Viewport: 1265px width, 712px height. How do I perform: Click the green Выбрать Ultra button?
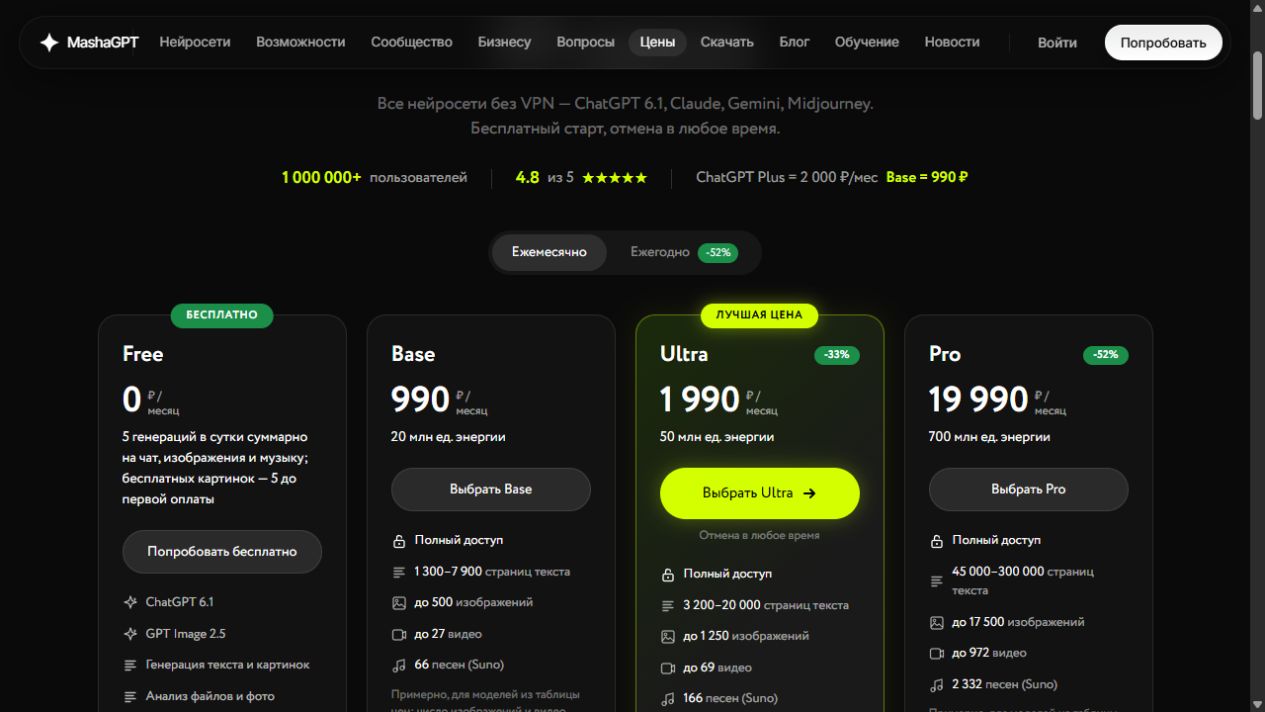(760, 493)
